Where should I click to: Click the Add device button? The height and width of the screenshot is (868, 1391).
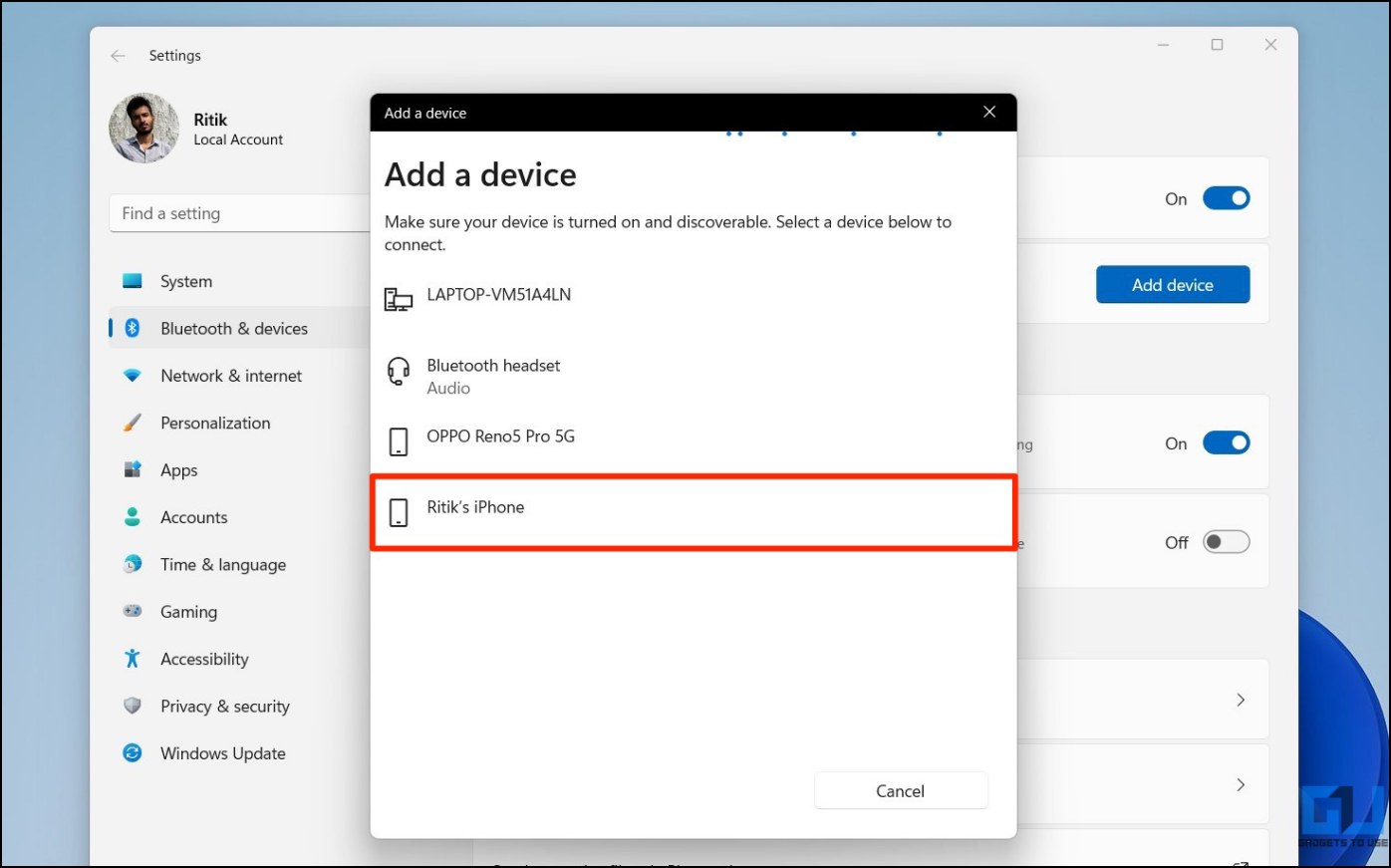[1173, 285]
